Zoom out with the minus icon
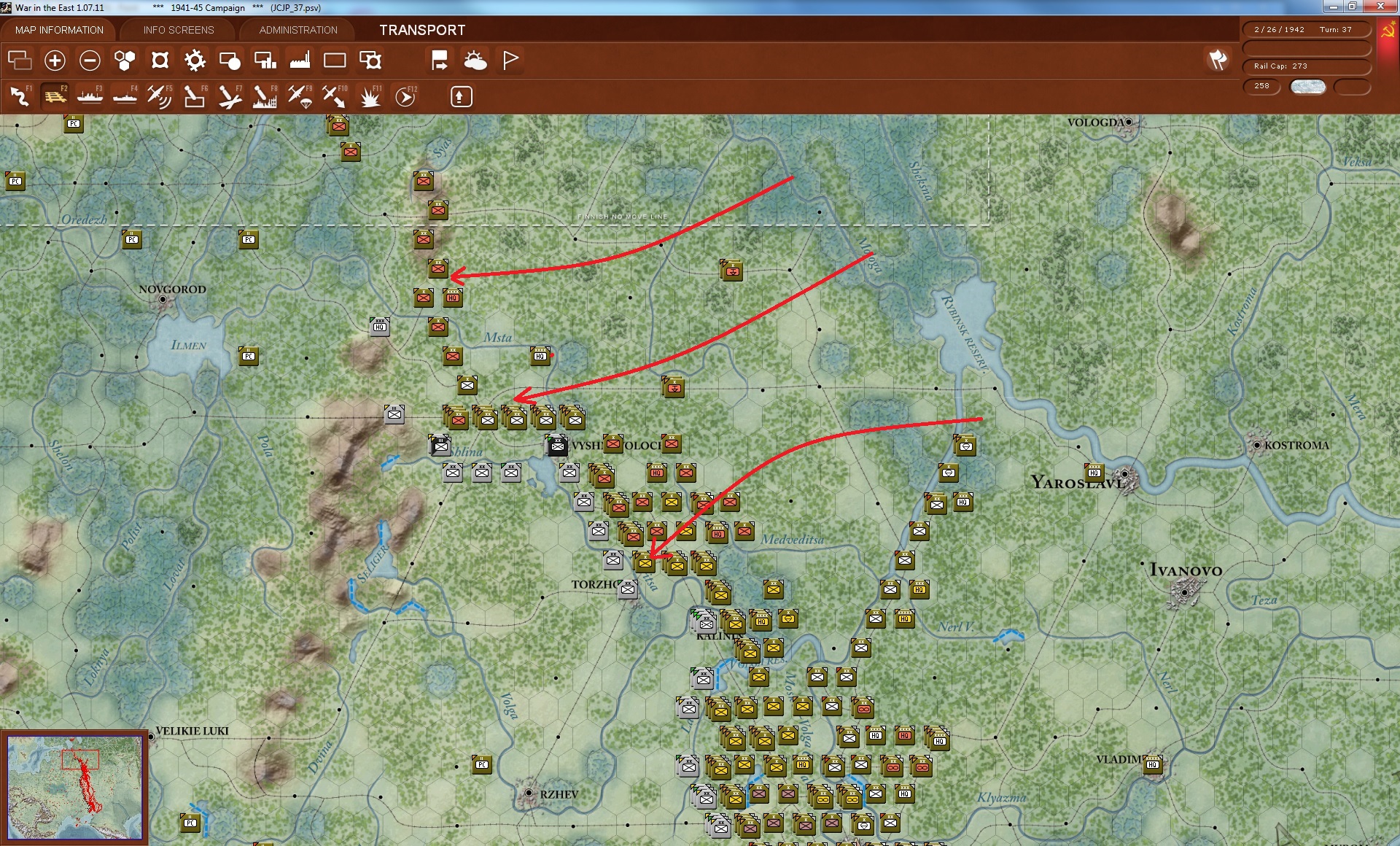Viewport: 1400px width, 846px height. tap(90, 60)
